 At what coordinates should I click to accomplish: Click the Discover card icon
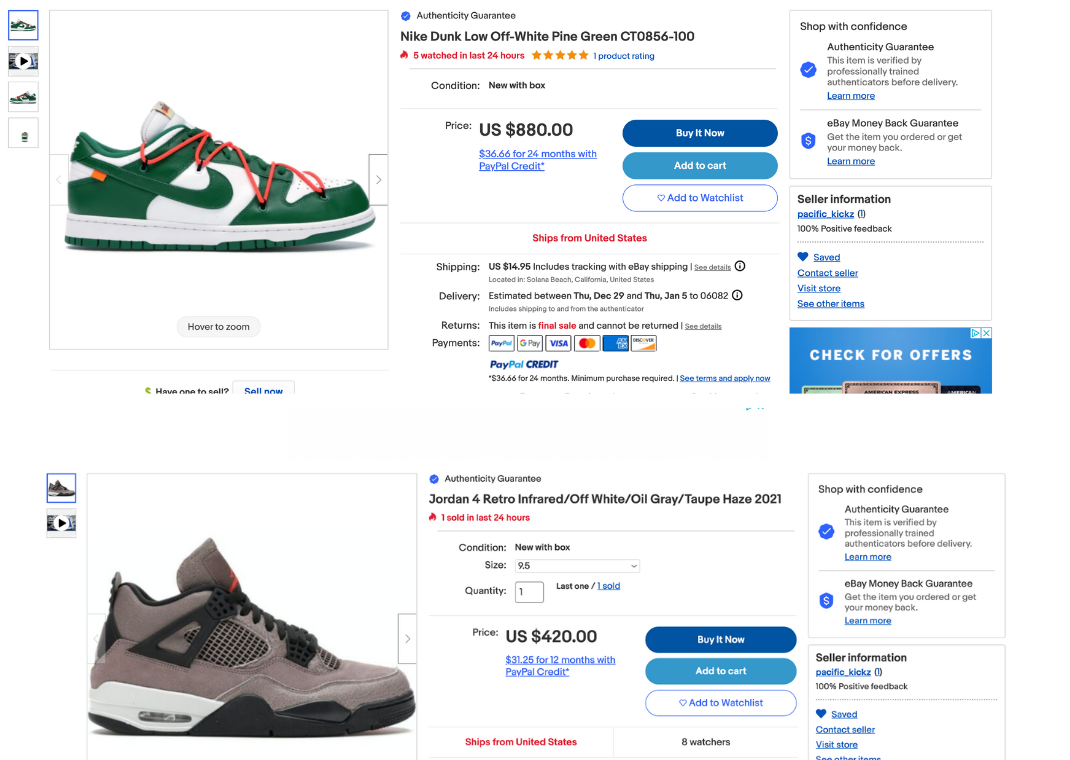[645, 343]
